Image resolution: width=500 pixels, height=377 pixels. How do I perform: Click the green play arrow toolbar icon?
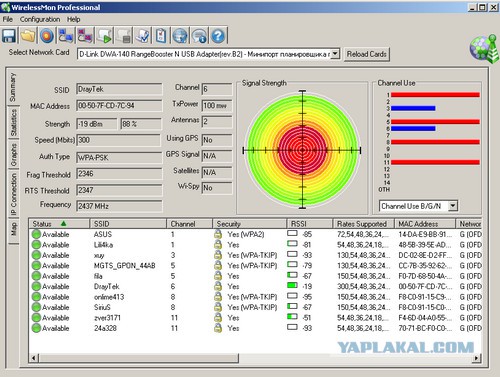point(104,36)
